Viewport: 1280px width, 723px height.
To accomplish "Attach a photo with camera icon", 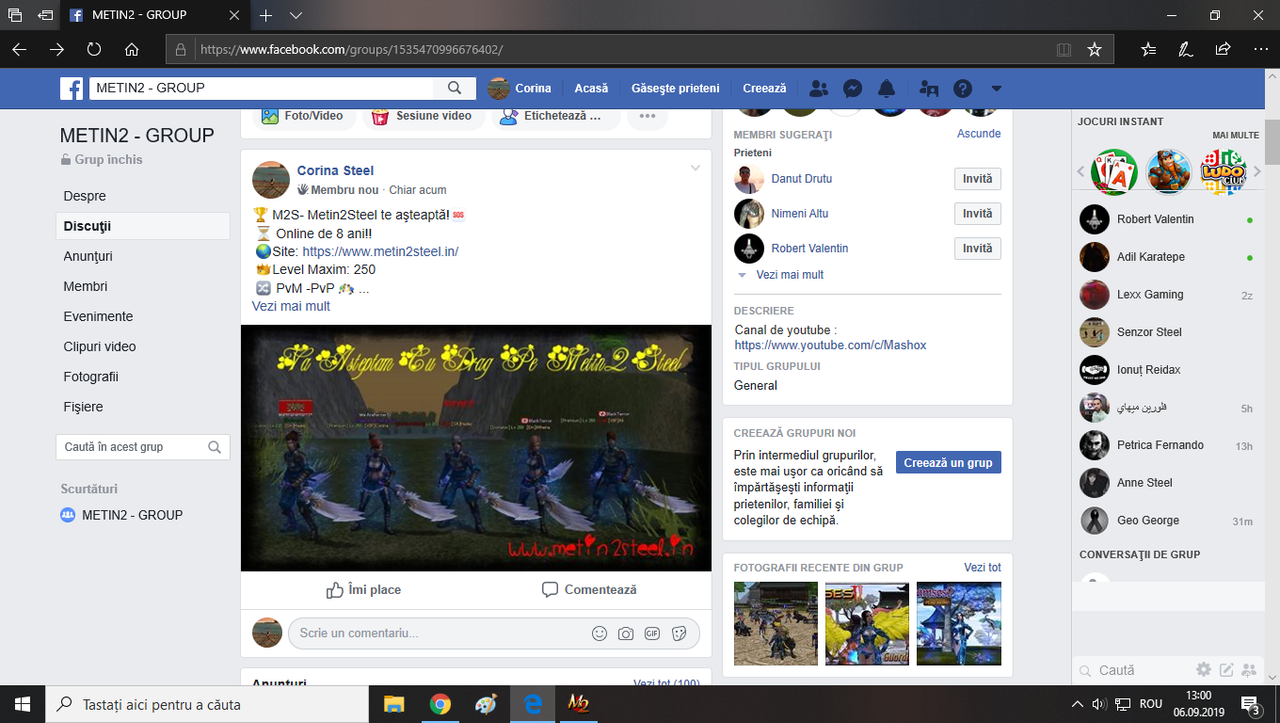I will (x=626, y=633).
